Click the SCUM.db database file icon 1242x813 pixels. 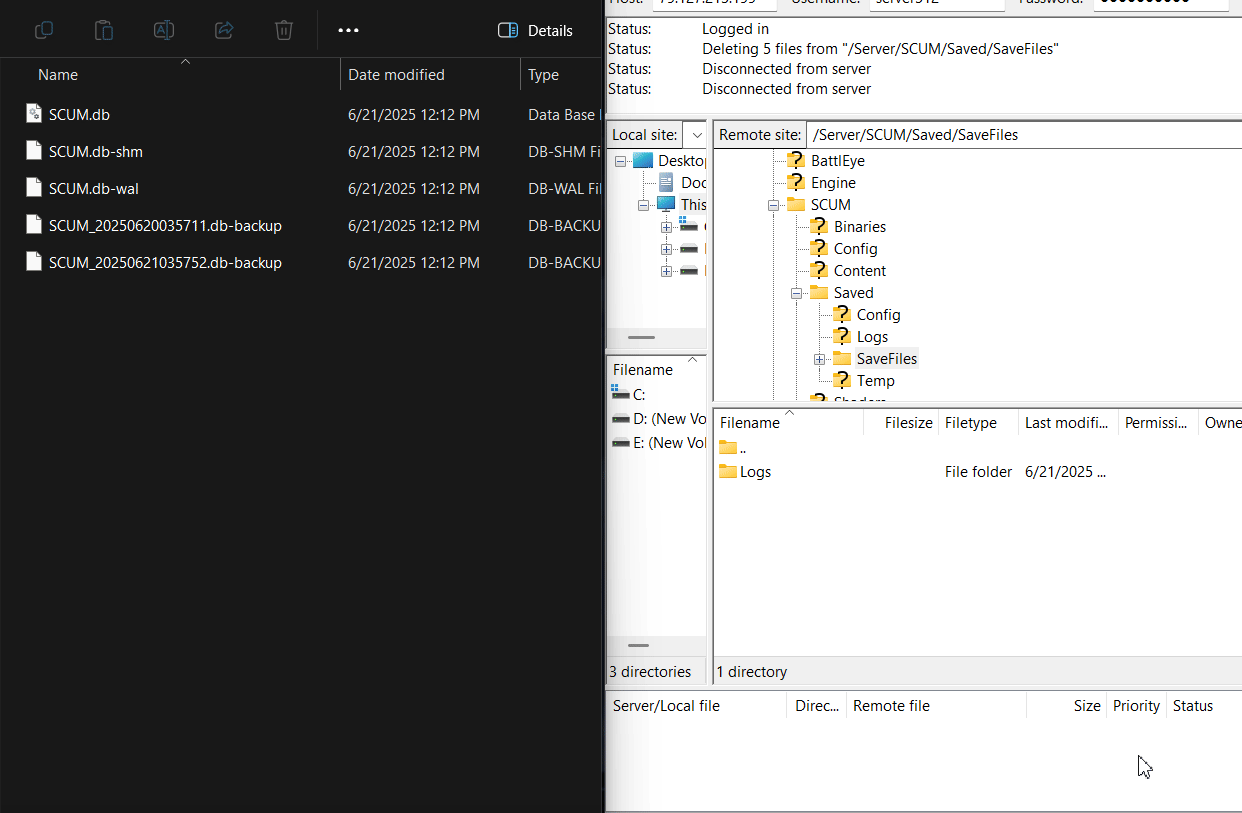point(34,114)
